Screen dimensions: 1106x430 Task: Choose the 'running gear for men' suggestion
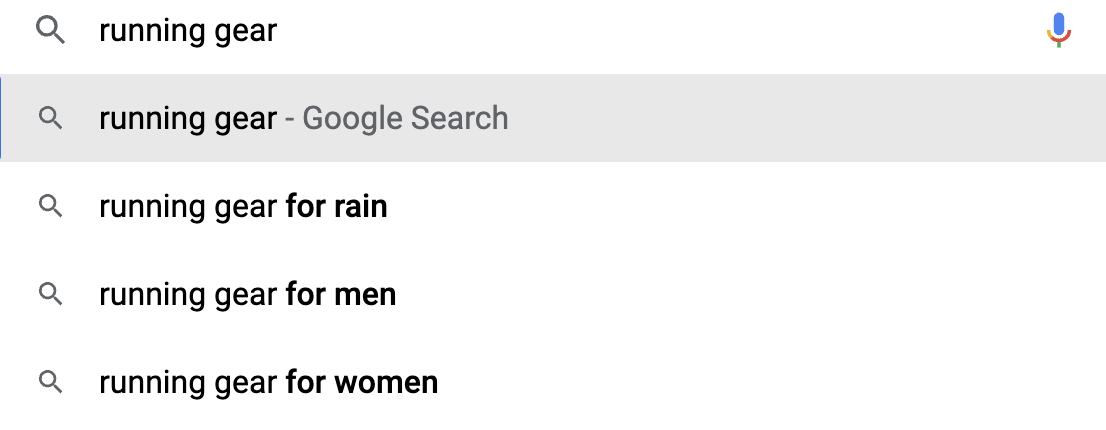tap(247, 295)
